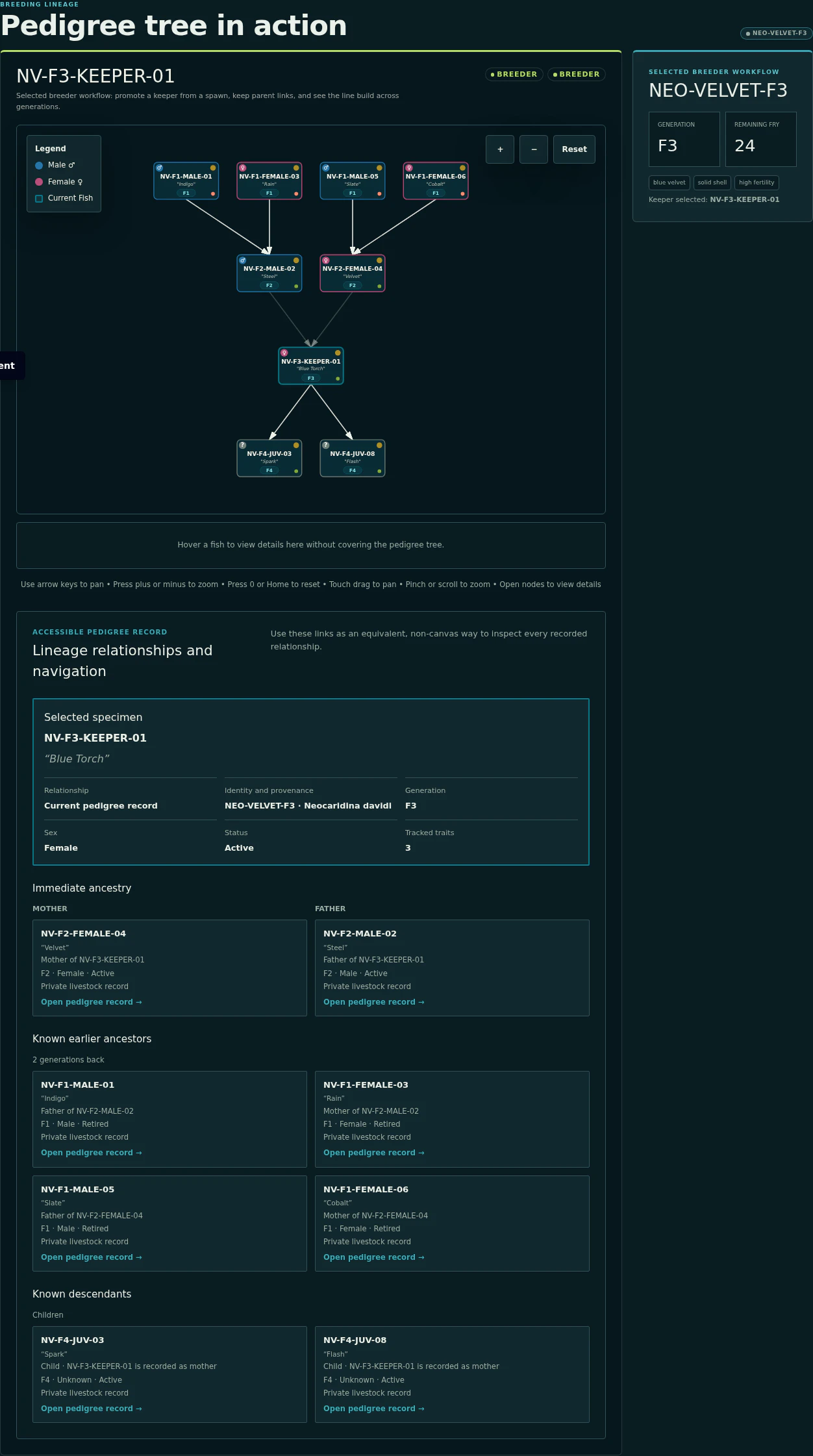This screenshot has height=1456, width=813.
Task: Click the male sex icon on NV-F2-MALE-02 node
Action: 243,260
